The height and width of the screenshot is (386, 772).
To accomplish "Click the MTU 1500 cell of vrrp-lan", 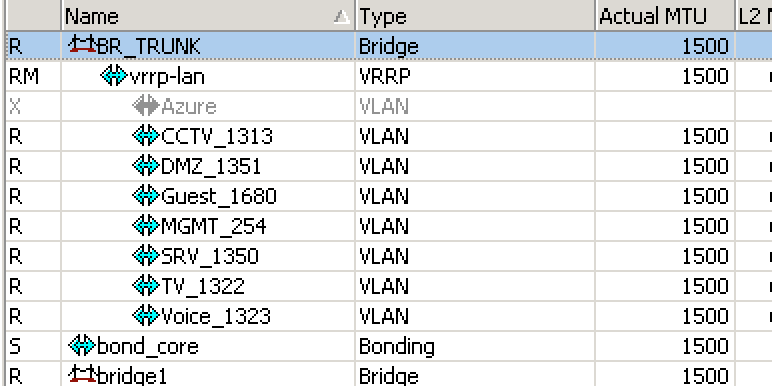I will point(665,76).
